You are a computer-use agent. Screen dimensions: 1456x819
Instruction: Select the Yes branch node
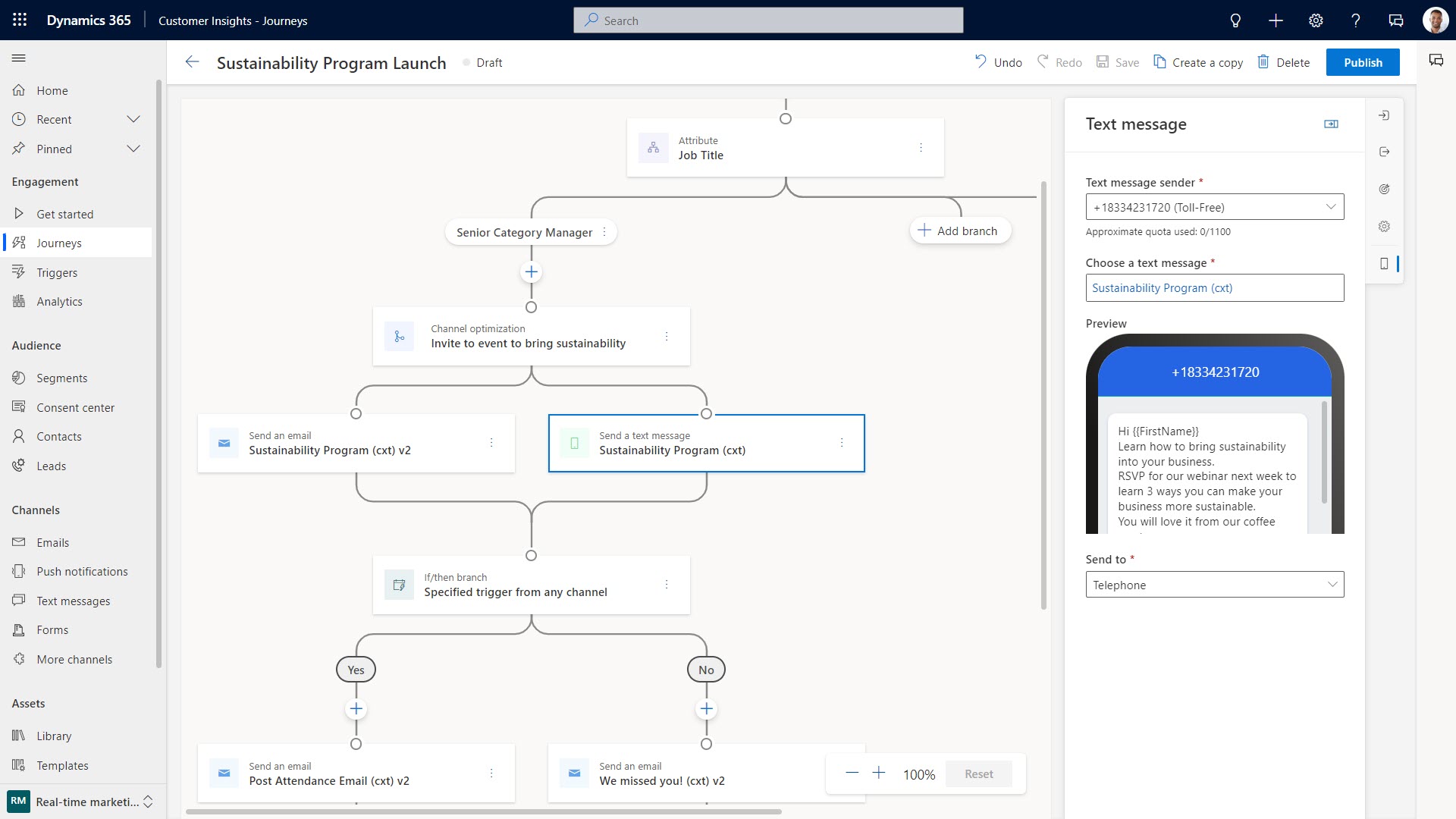click(356, 670)
